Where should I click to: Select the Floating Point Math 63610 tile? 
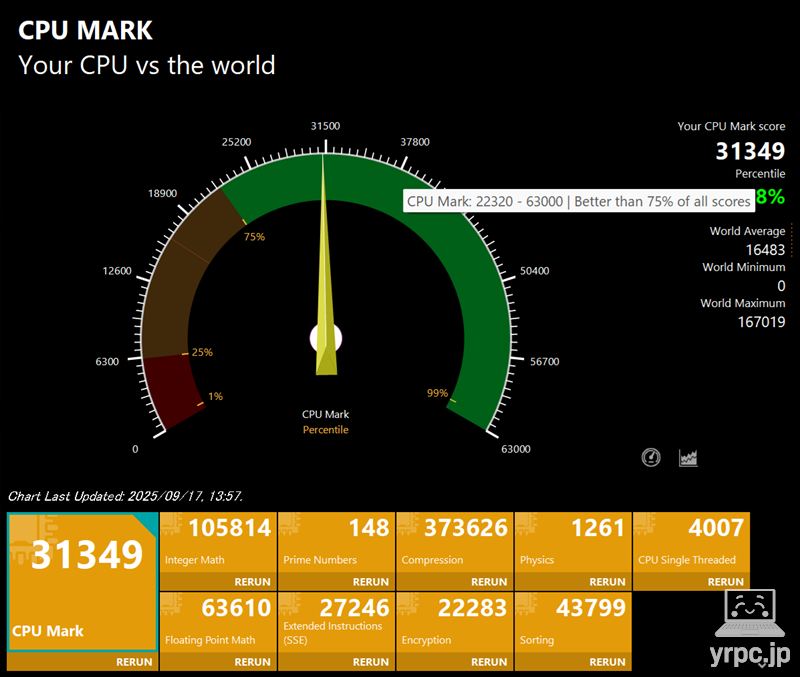[218, 622]
